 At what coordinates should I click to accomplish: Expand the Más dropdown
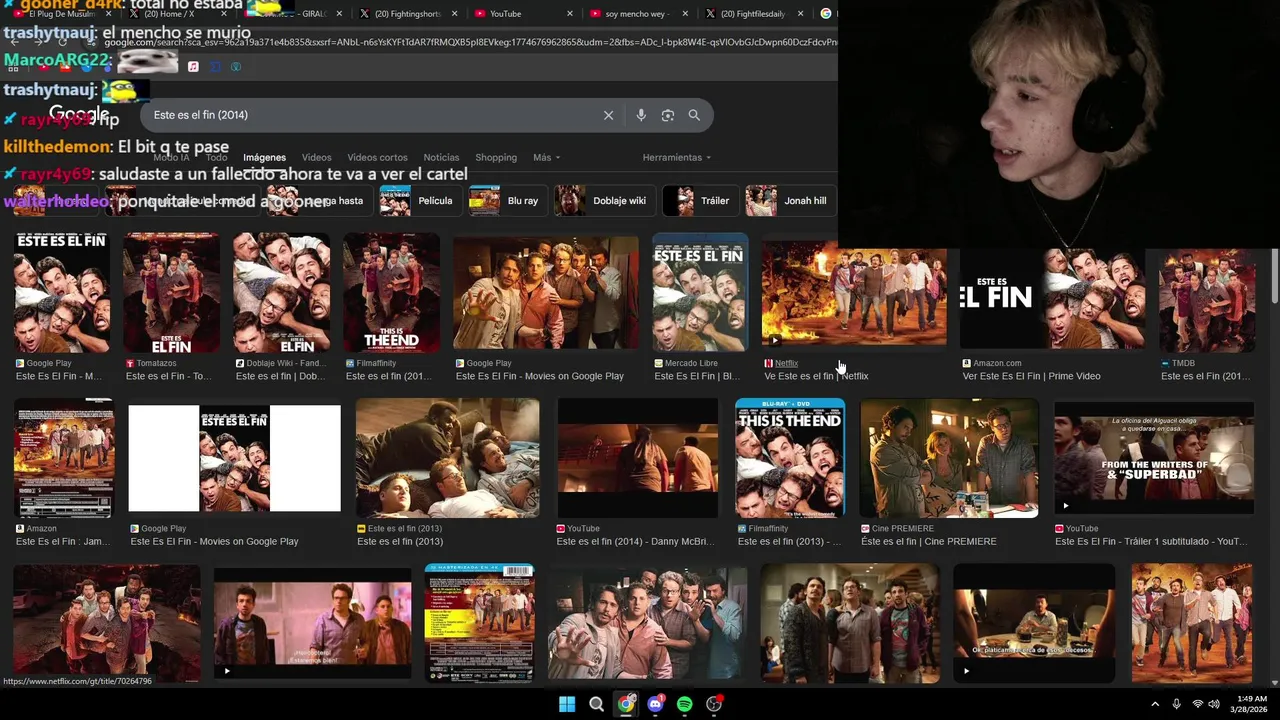pos(546,158)
